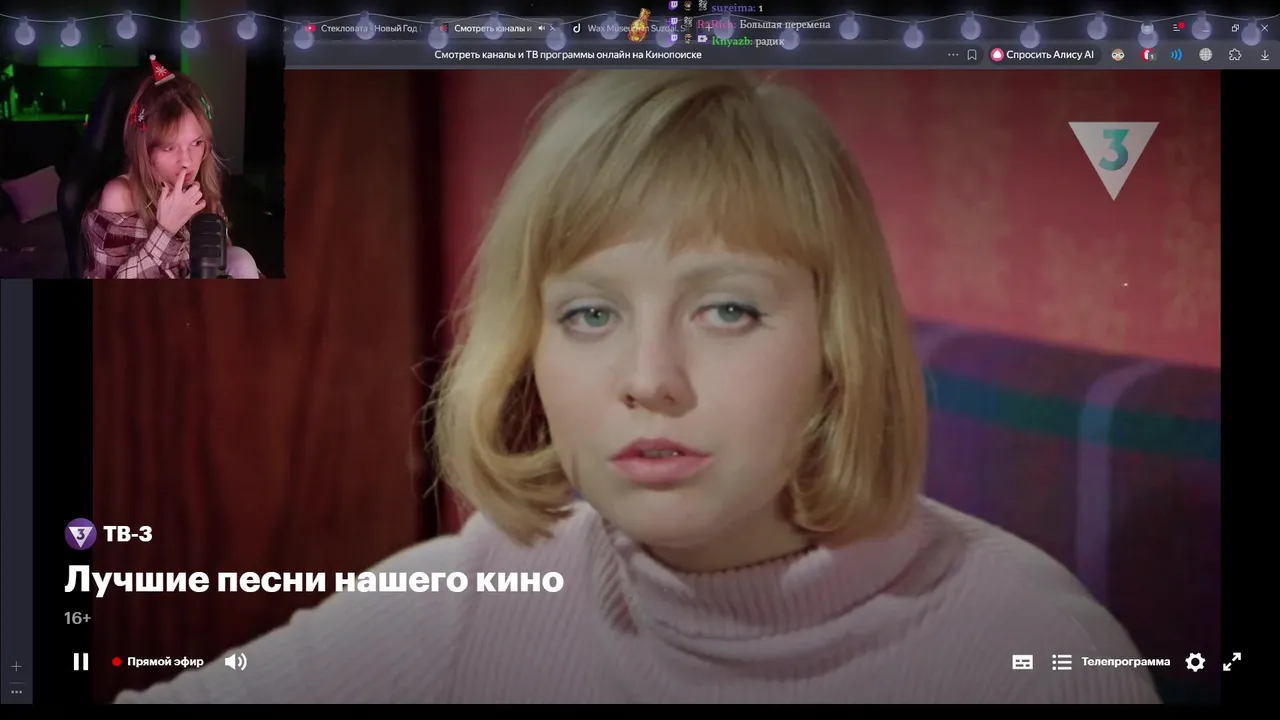Image resolution: width=1280 pixels, height=720 pixels.
Task: Bookmark the page with bookmark icon
Action: point(972,55)
